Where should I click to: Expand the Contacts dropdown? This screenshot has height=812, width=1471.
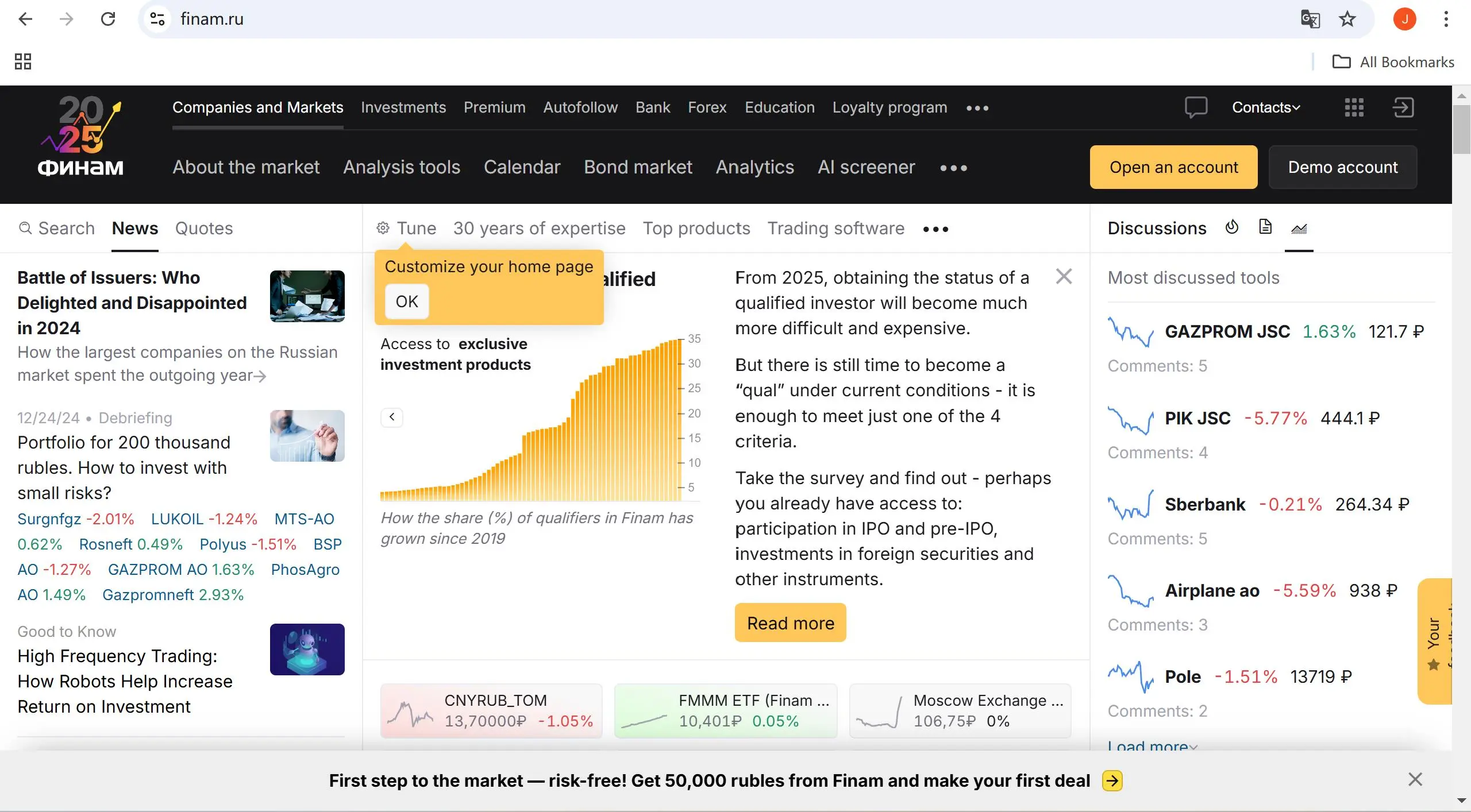tap(1266, 107)
